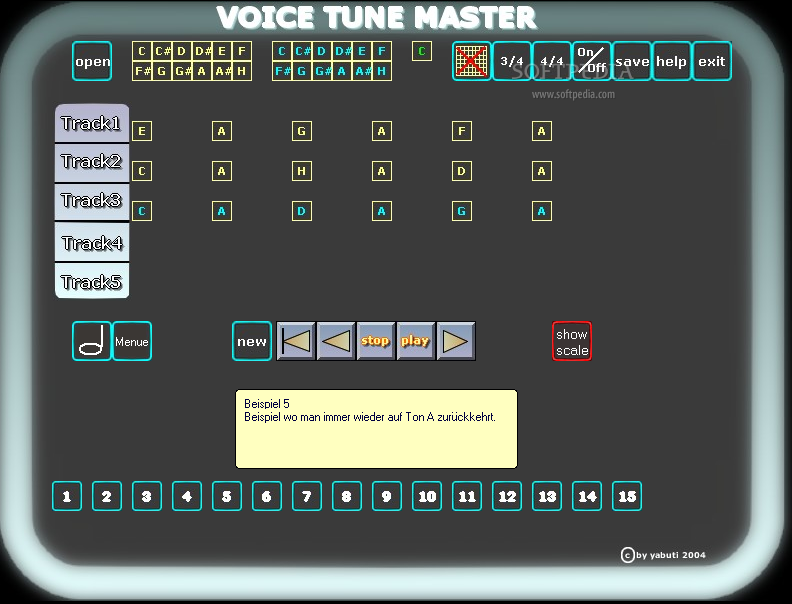Jump to start with skip-back arrow

pyautogui.click(x=296, y=341)
